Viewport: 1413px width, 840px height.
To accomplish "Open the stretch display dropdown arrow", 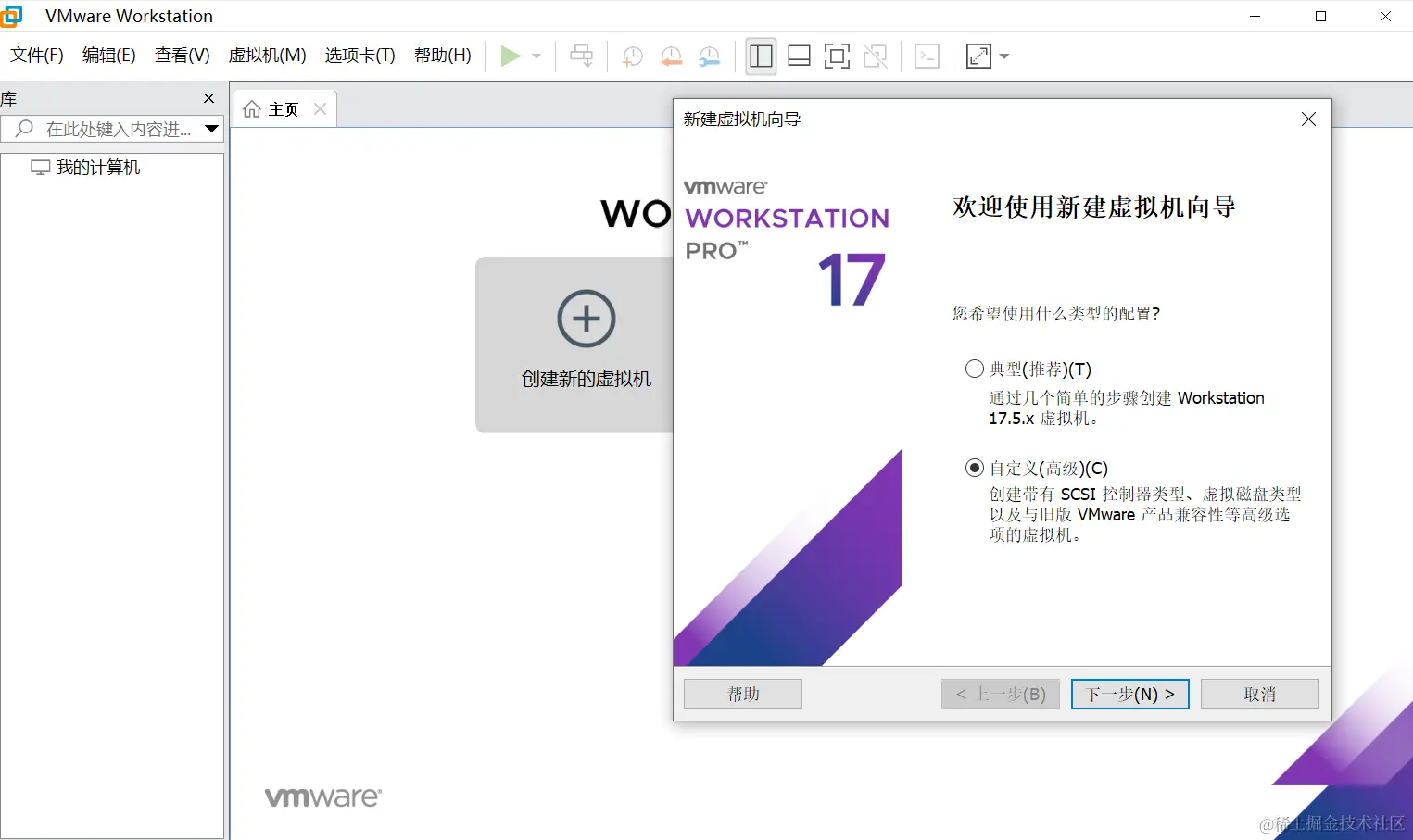I will (x=1004, y=56).
